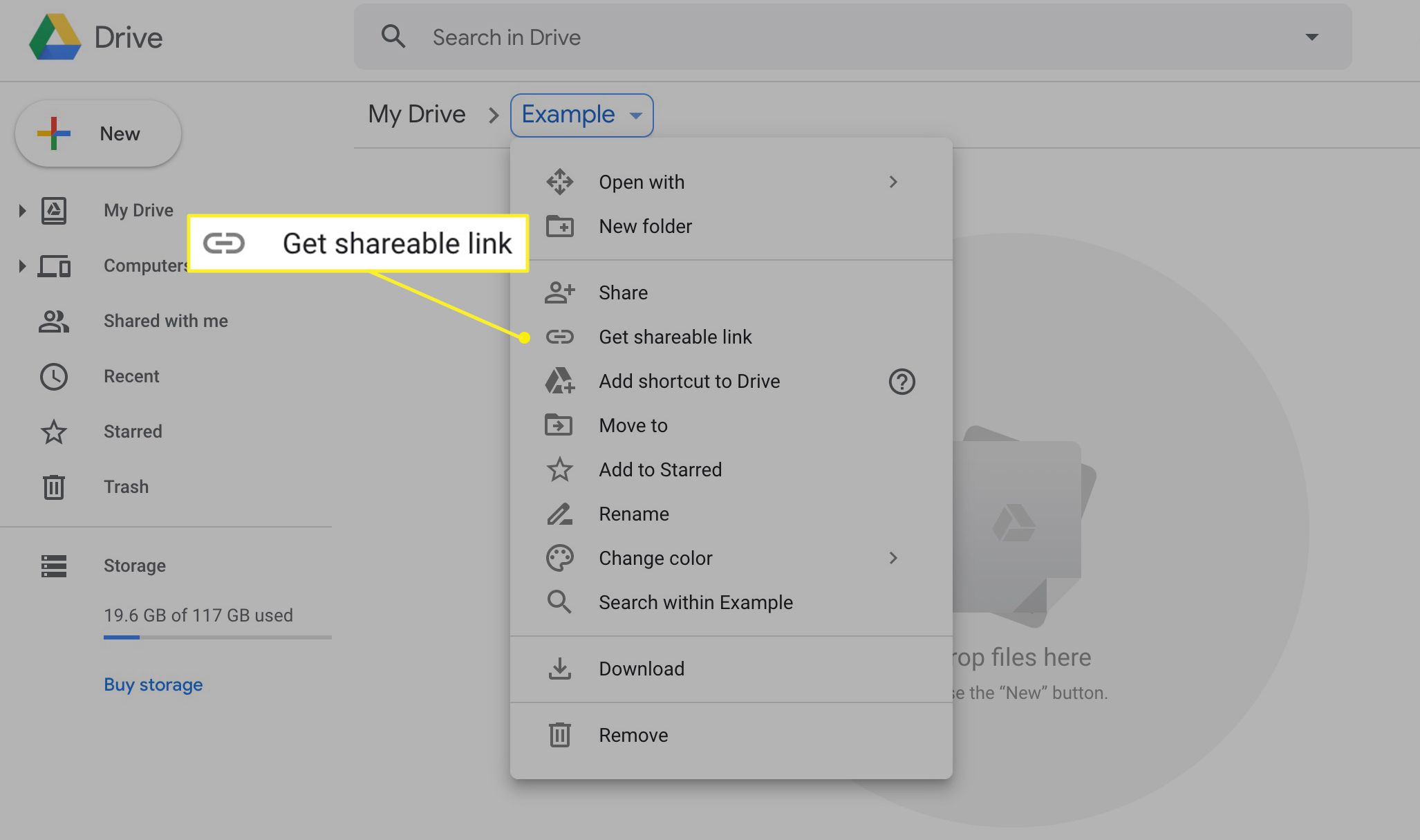Click the Rename icon in context menu

(x=559, y=513)
